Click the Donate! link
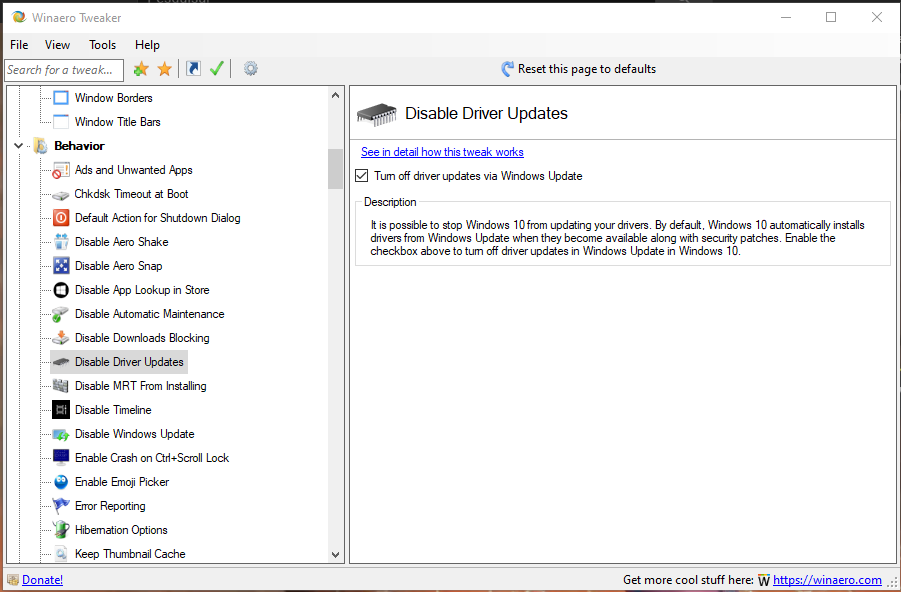Viewport: 901px width, 592px height. pyautogui.click(x=43, y=580)
